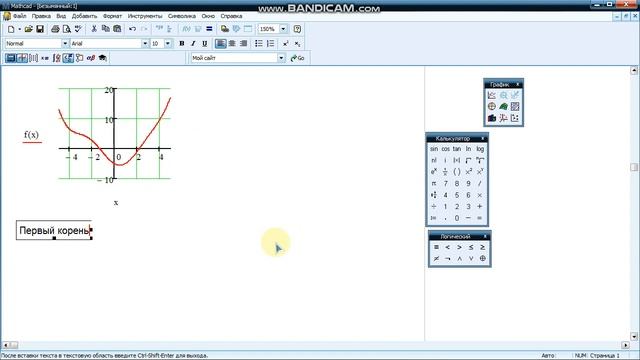Click the Первый корень text region
This screenshot has width=640, height=360.
pyautogui.click(x=54, y=230)
